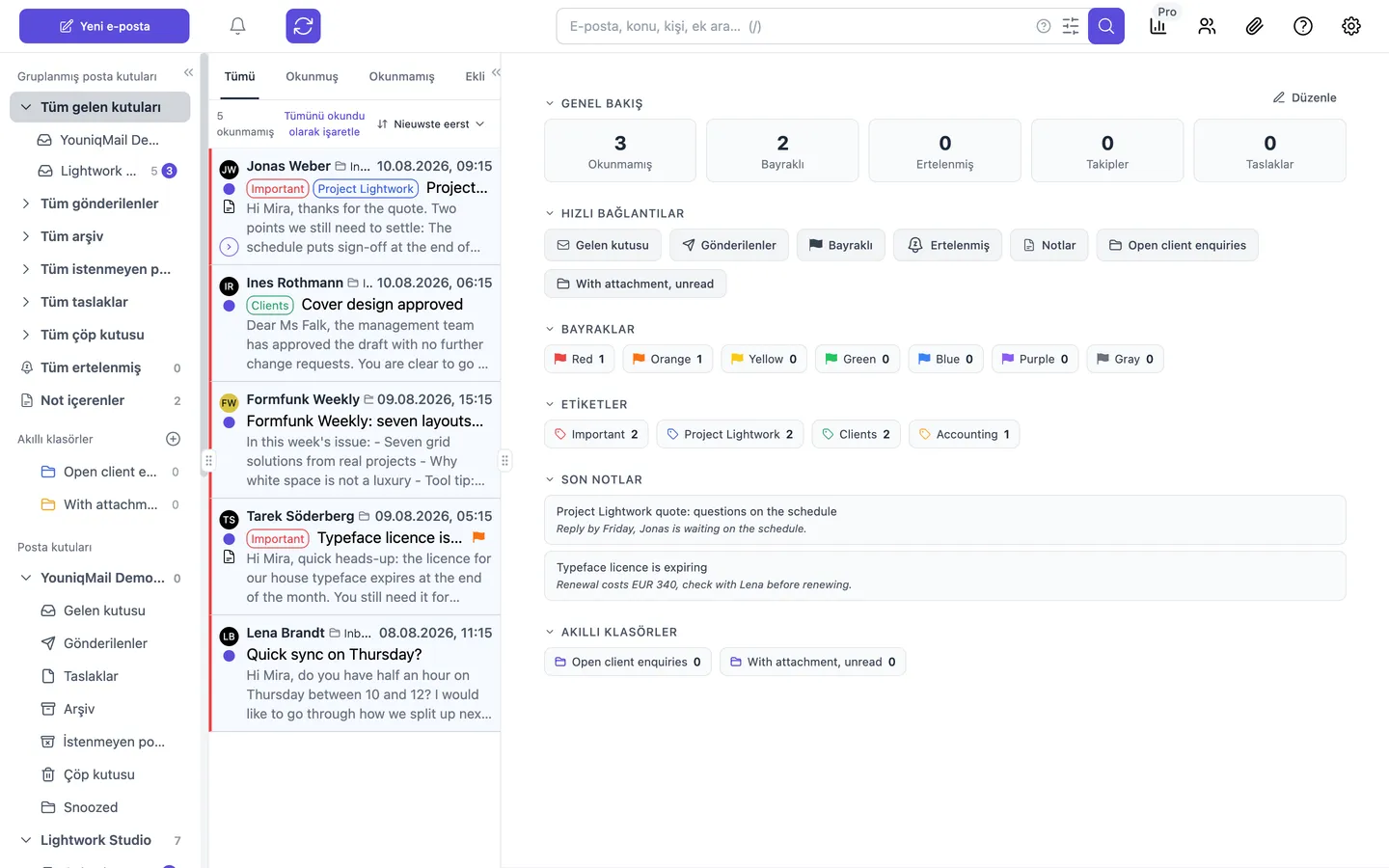Collapse the GENEL BAKIŞ section
This screenshot has height=868, width=1389.
pos(550,103)
